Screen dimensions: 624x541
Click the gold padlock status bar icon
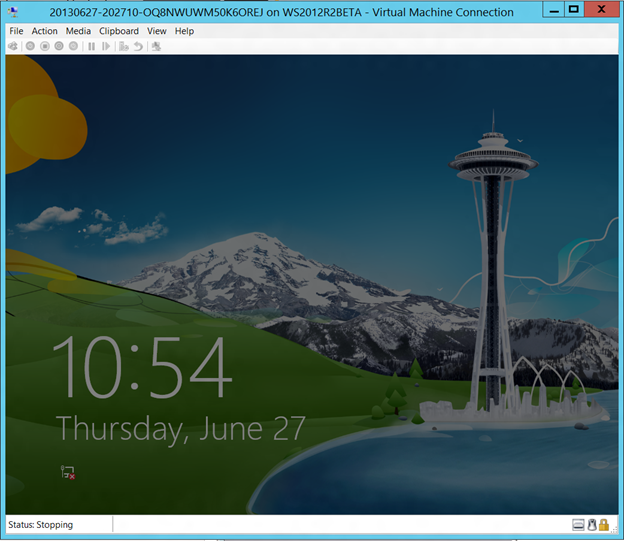(x=604, y=525)
